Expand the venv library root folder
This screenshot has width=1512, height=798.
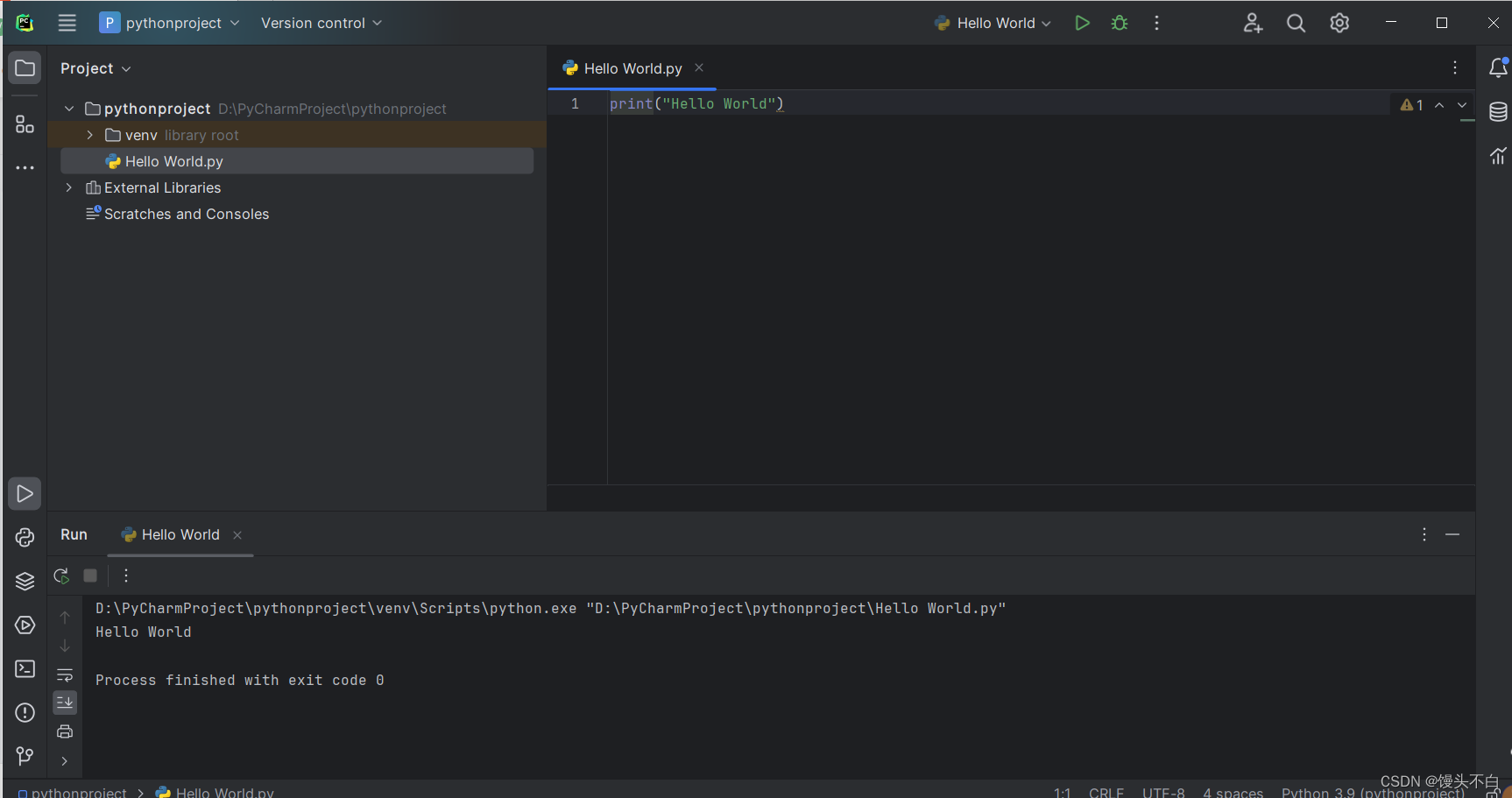pos(88,135)
